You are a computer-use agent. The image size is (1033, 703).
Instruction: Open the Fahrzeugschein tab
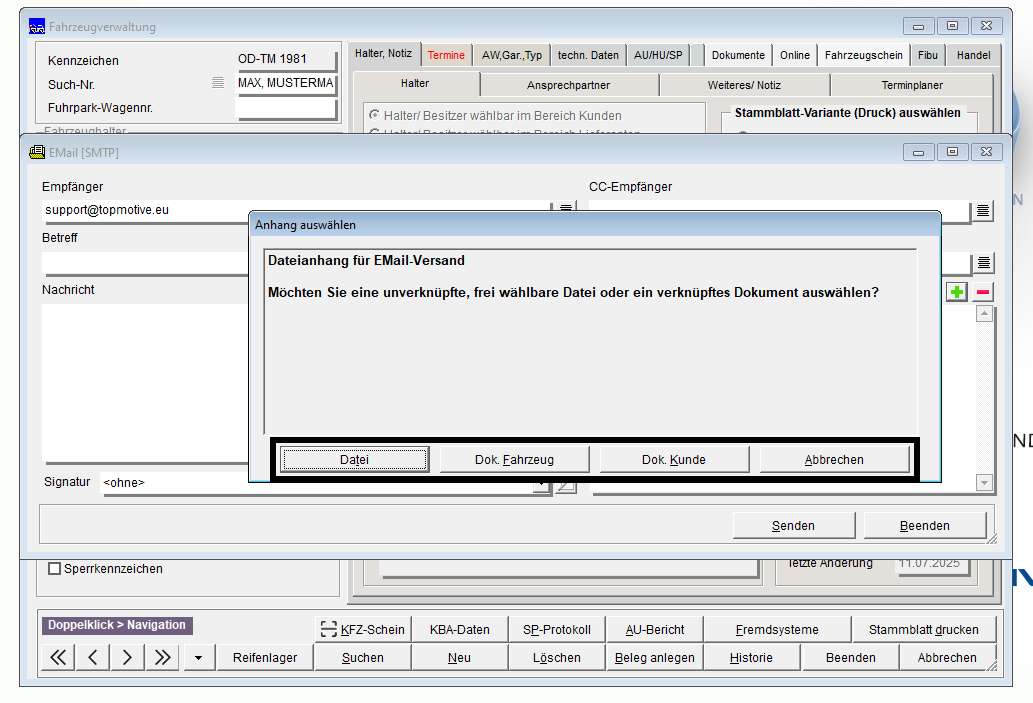pyautogui.click(x=864, y=55)
